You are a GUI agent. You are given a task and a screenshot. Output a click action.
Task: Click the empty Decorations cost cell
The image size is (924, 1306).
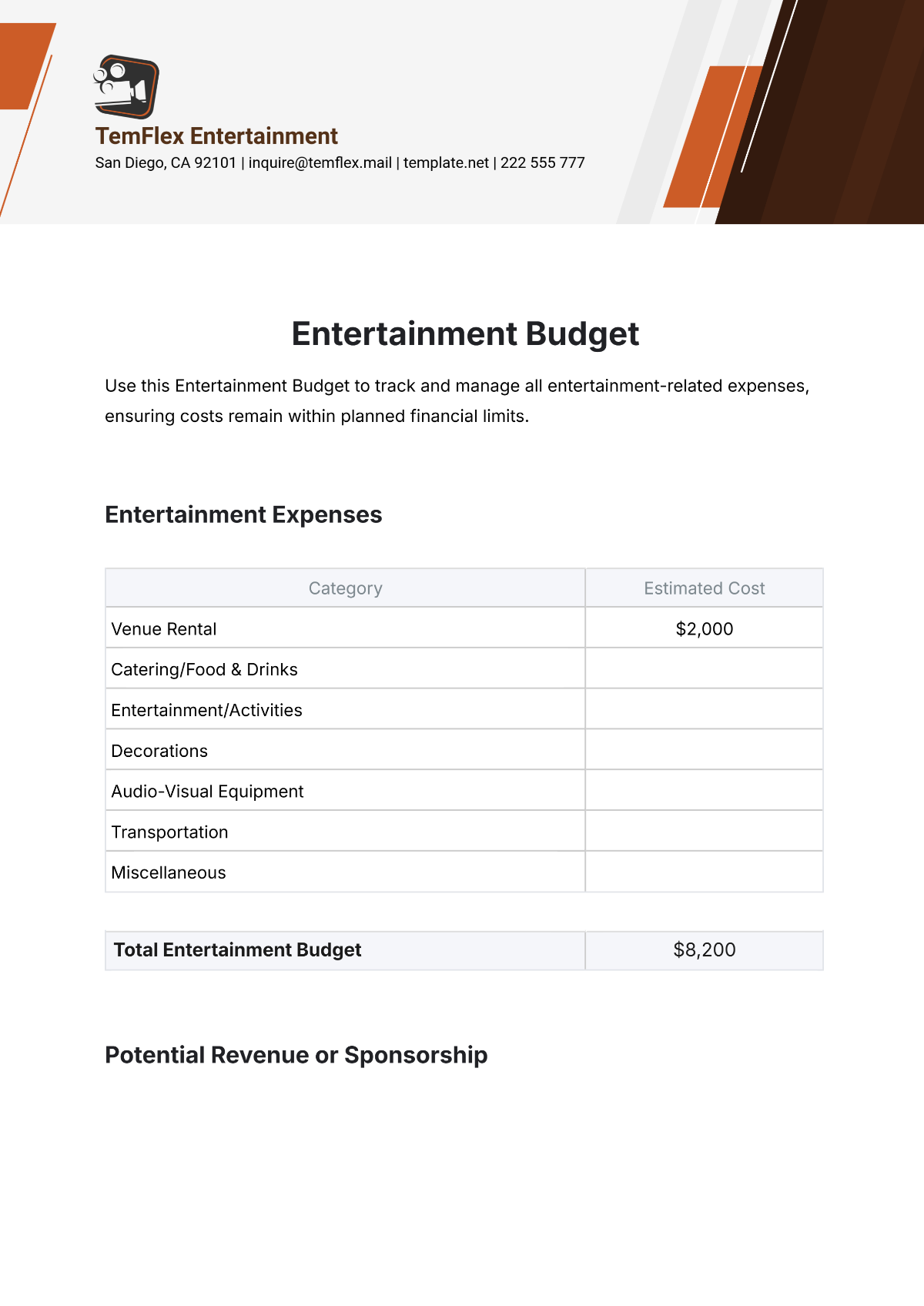[x=704, y=750]
